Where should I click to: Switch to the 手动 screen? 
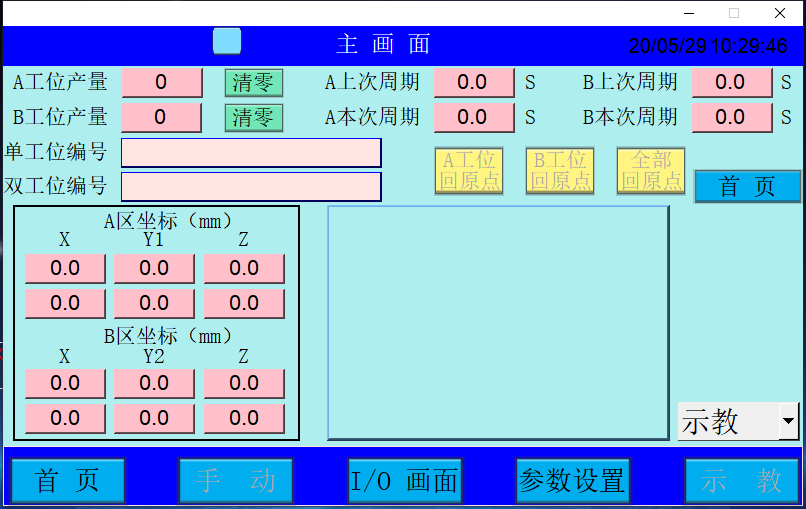(236, 481)
